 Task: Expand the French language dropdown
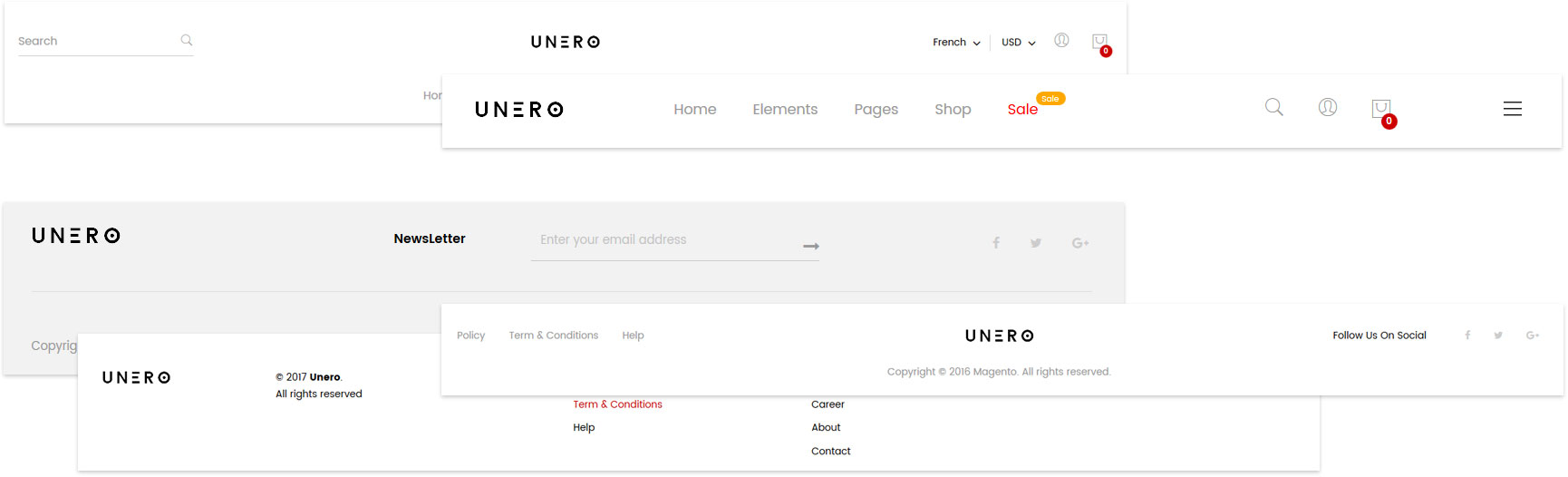pyautogui.click(x=956, y=43)
